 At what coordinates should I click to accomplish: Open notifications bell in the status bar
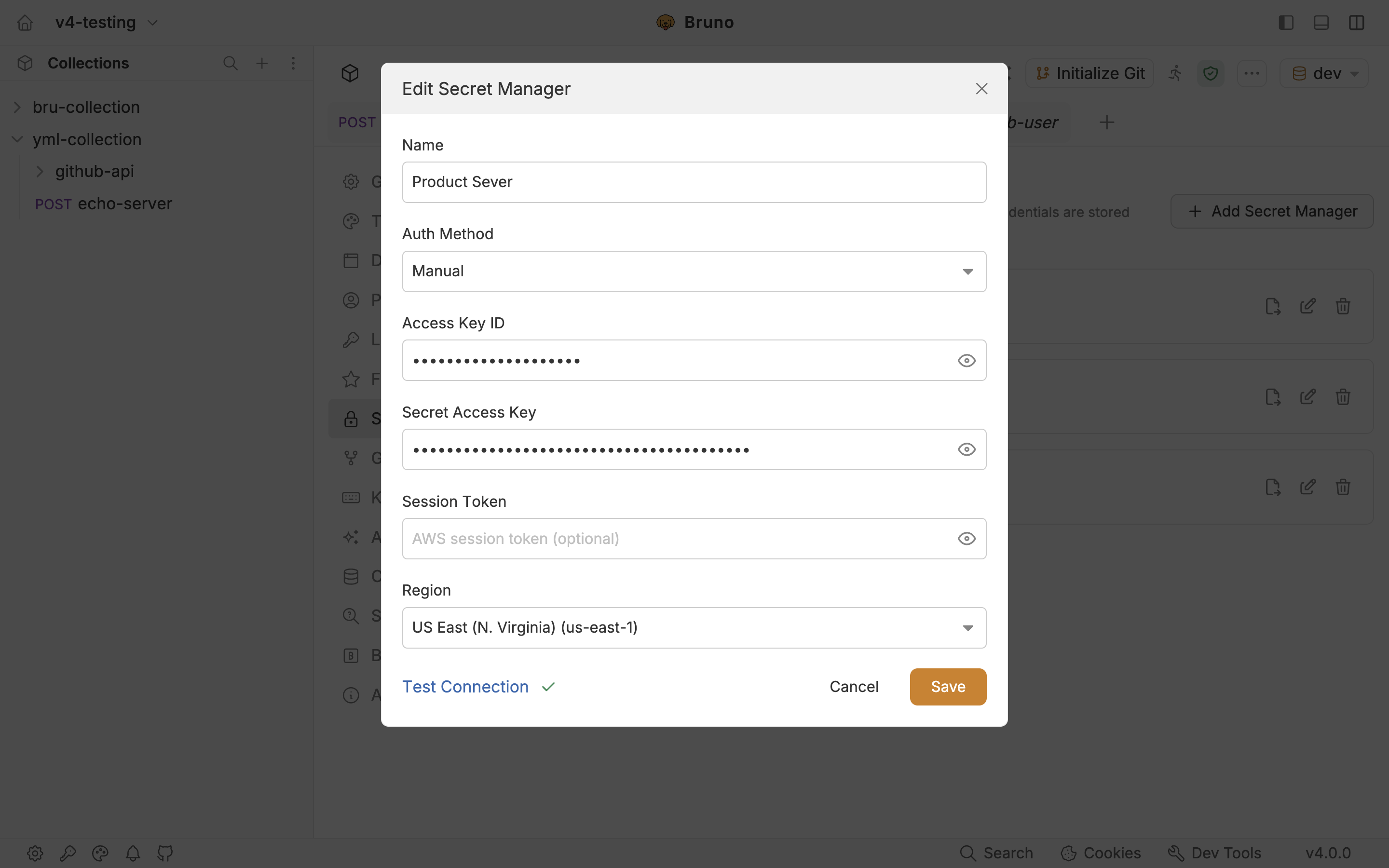click(x=133, y=853)
